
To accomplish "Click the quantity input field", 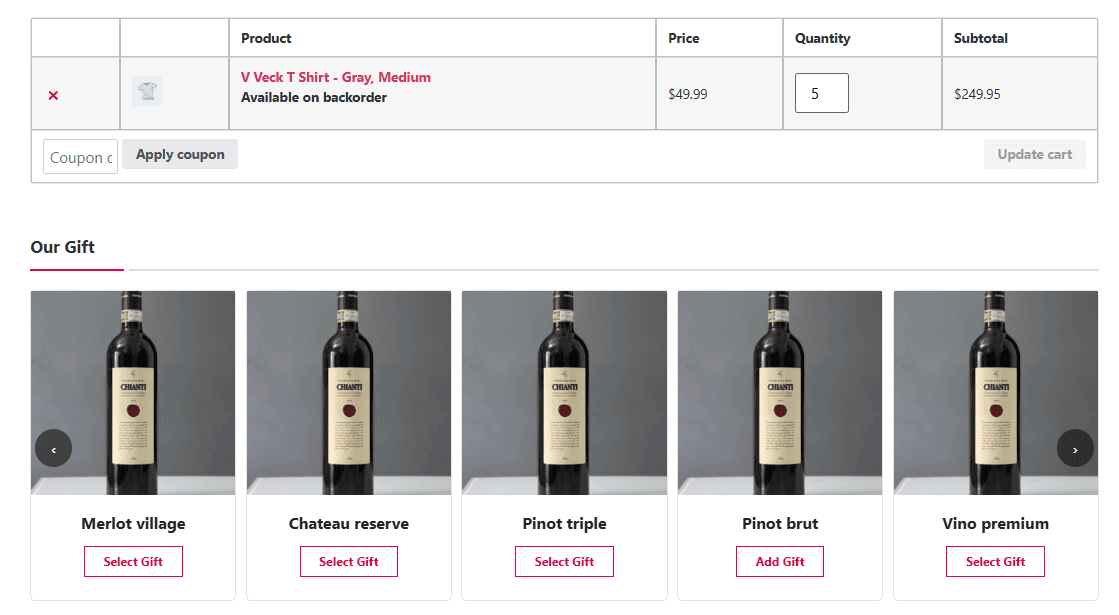I will [821, 93].
